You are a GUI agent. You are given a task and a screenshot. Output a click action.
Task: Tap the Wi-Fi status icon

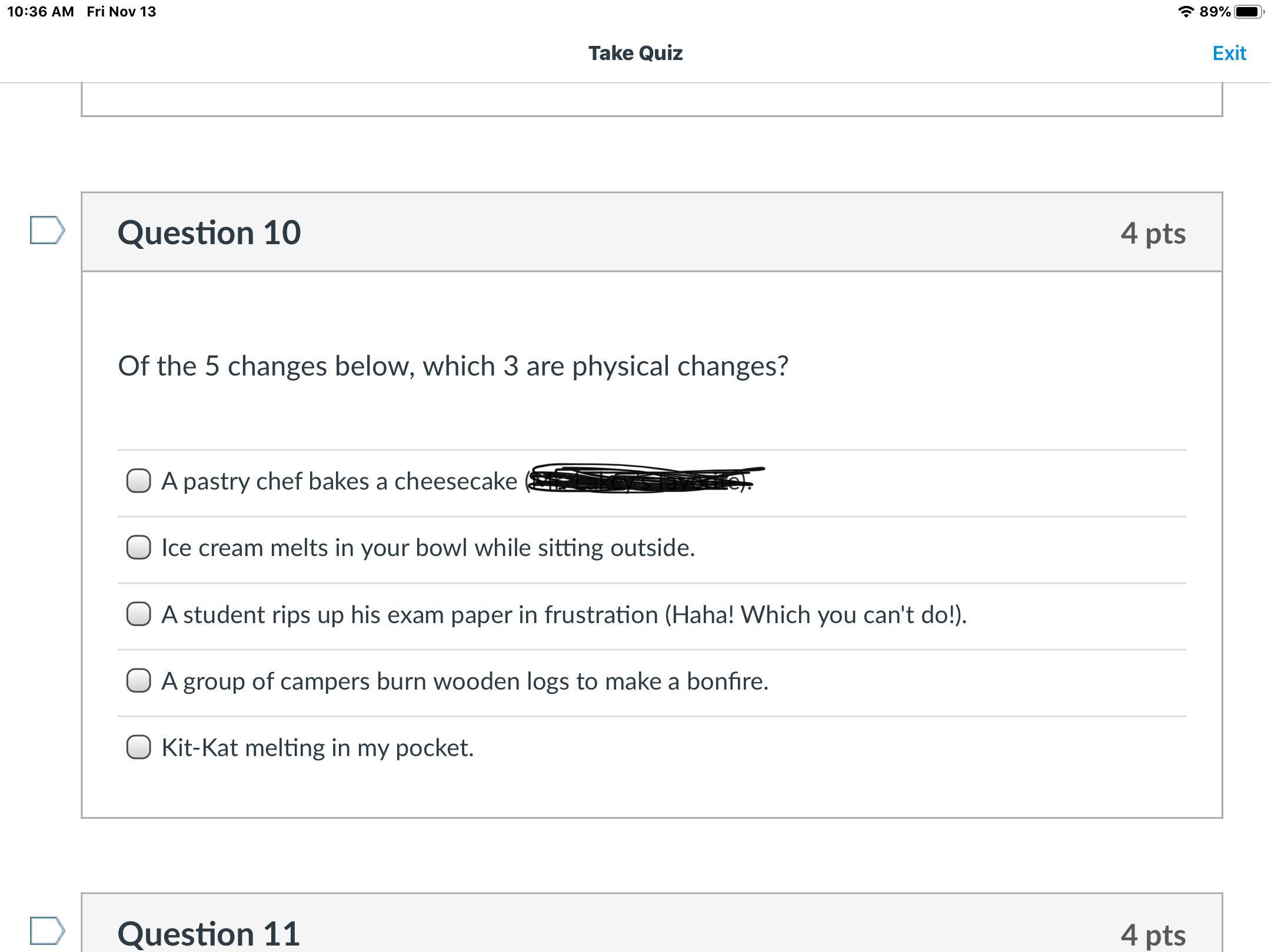pyautogui.click(x=1185, y=12)
